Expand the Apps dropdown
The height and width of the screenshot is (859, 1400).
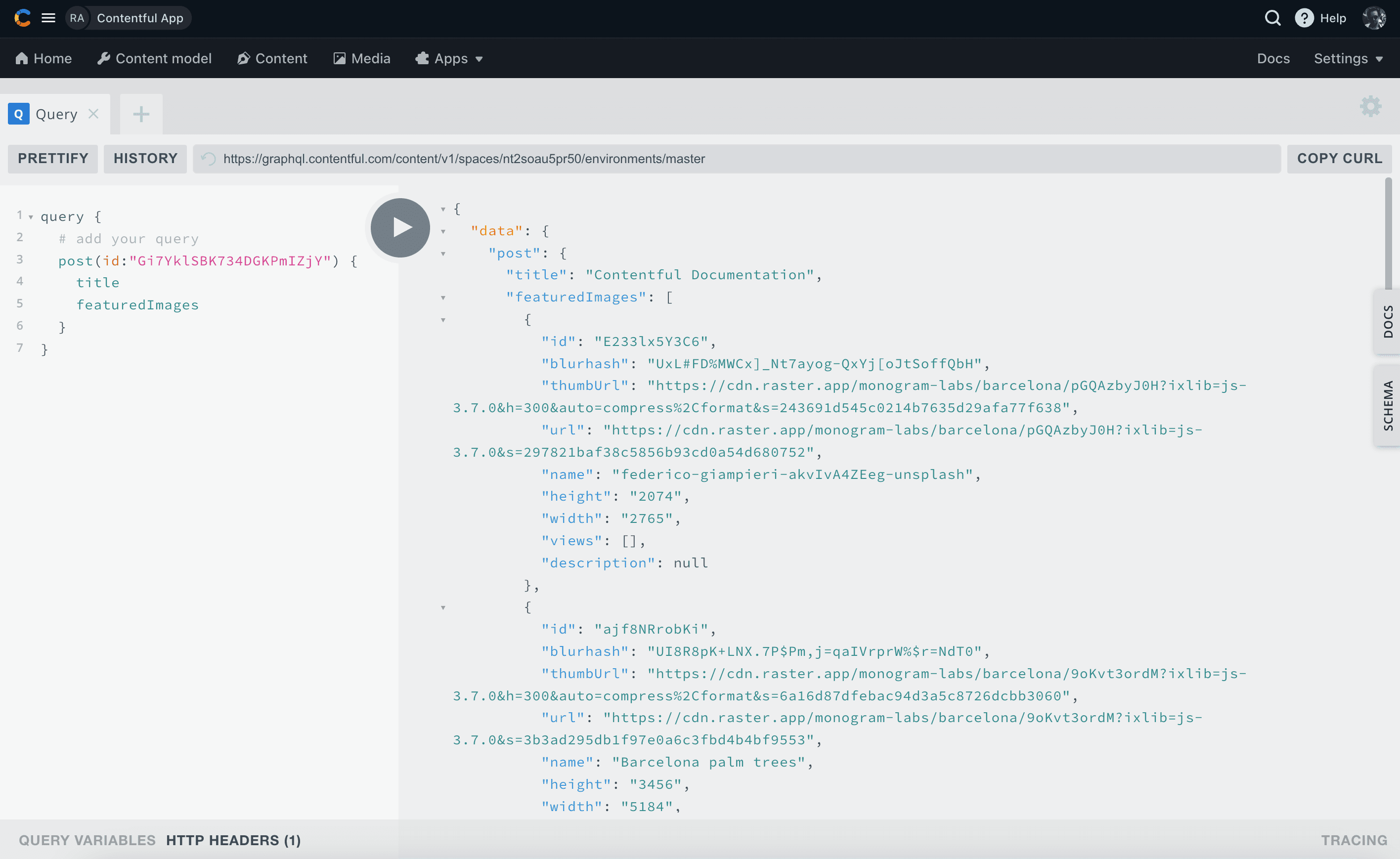click(x=449, y=58)
